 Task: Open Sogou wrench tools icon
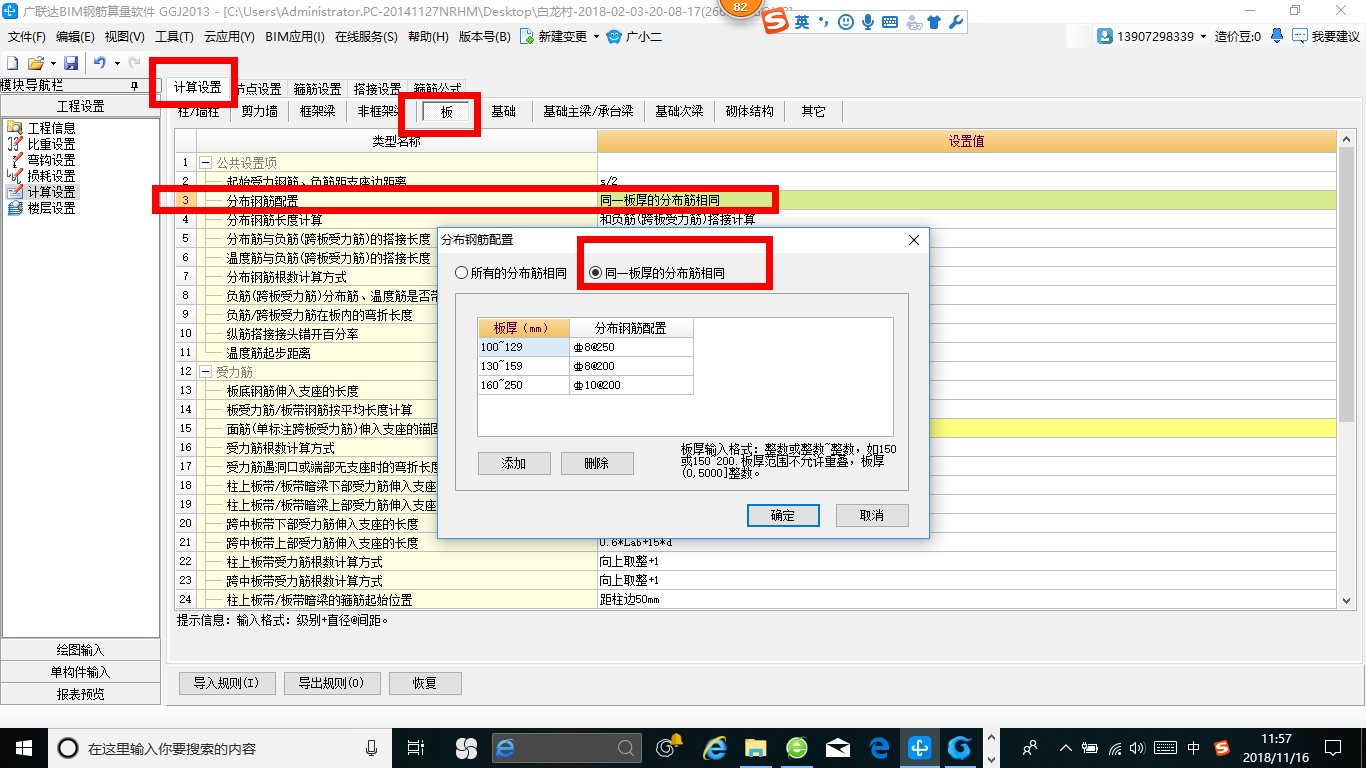point(955,22)
